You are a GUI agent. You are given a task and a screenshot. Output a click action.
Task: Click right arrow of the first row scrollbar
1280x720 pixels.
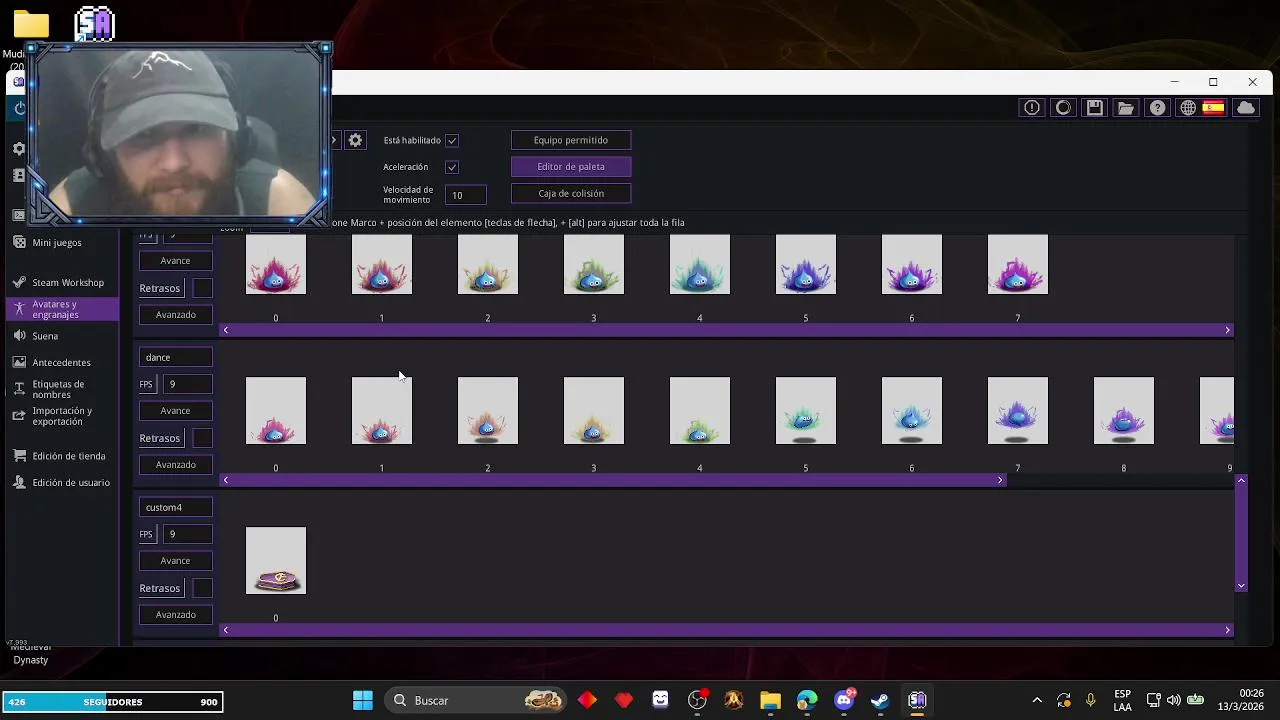click(x=1227, y=330)
